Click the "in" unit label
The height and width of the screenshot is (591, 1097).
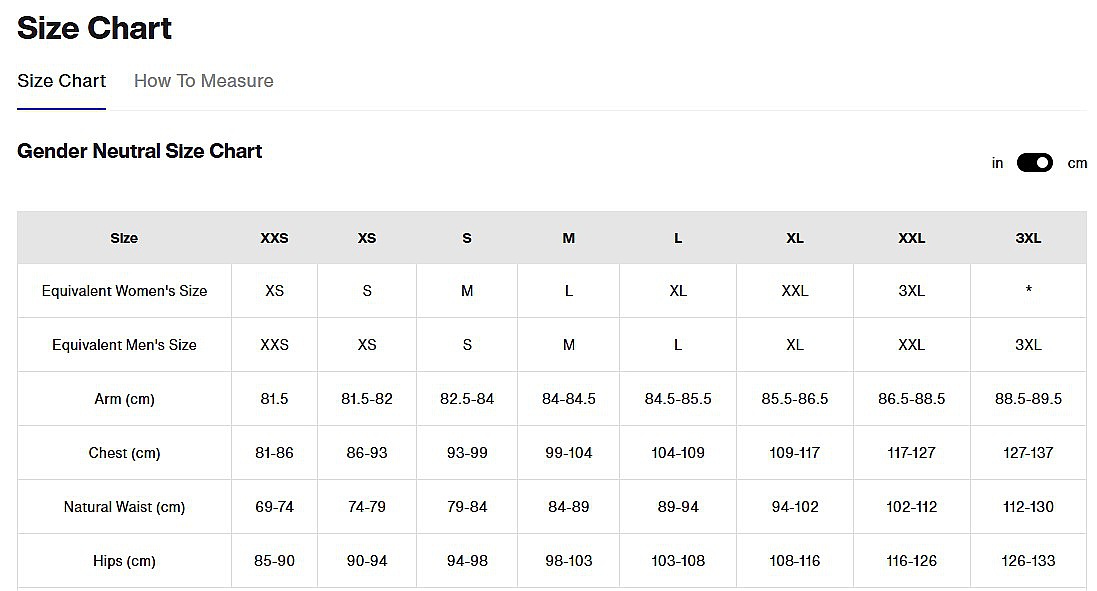click(x=997, y=163)
